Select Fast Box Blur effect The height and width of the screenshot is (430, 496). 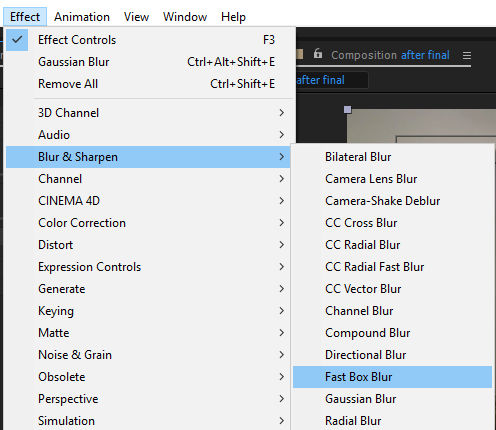coord(392,377)
